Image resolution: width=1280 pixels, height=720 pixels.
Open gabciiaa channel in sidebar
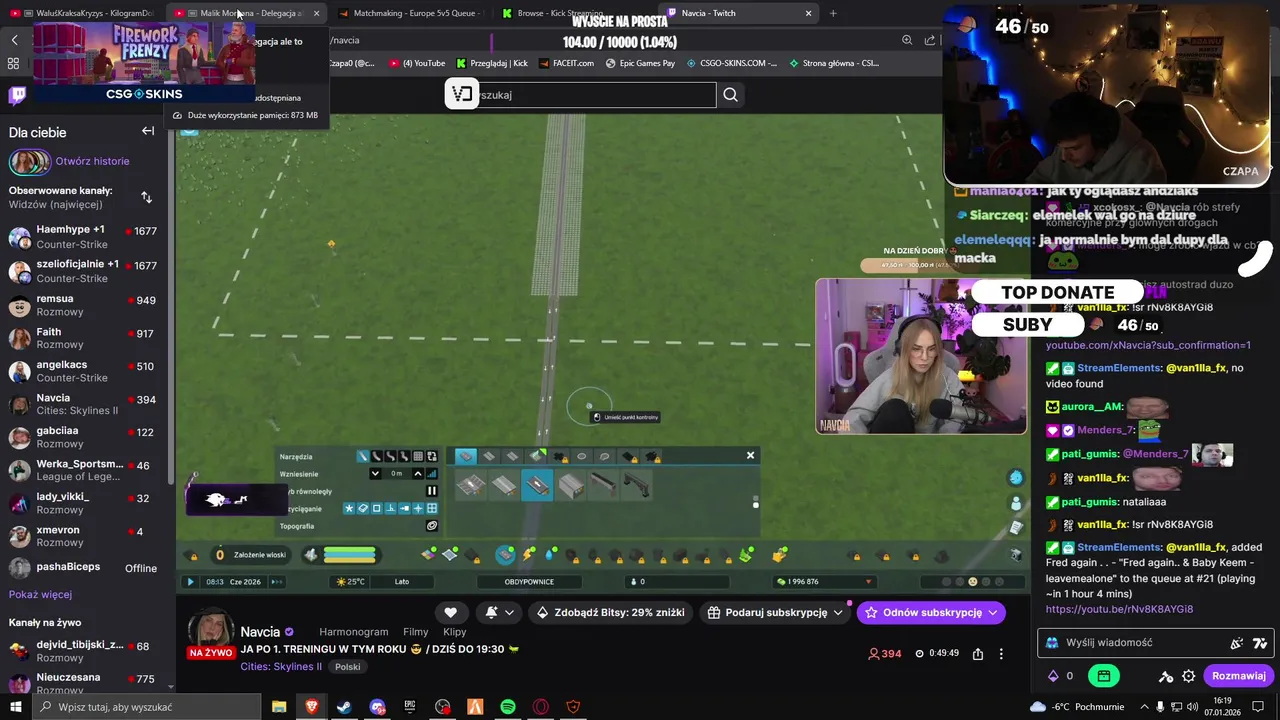83,437
